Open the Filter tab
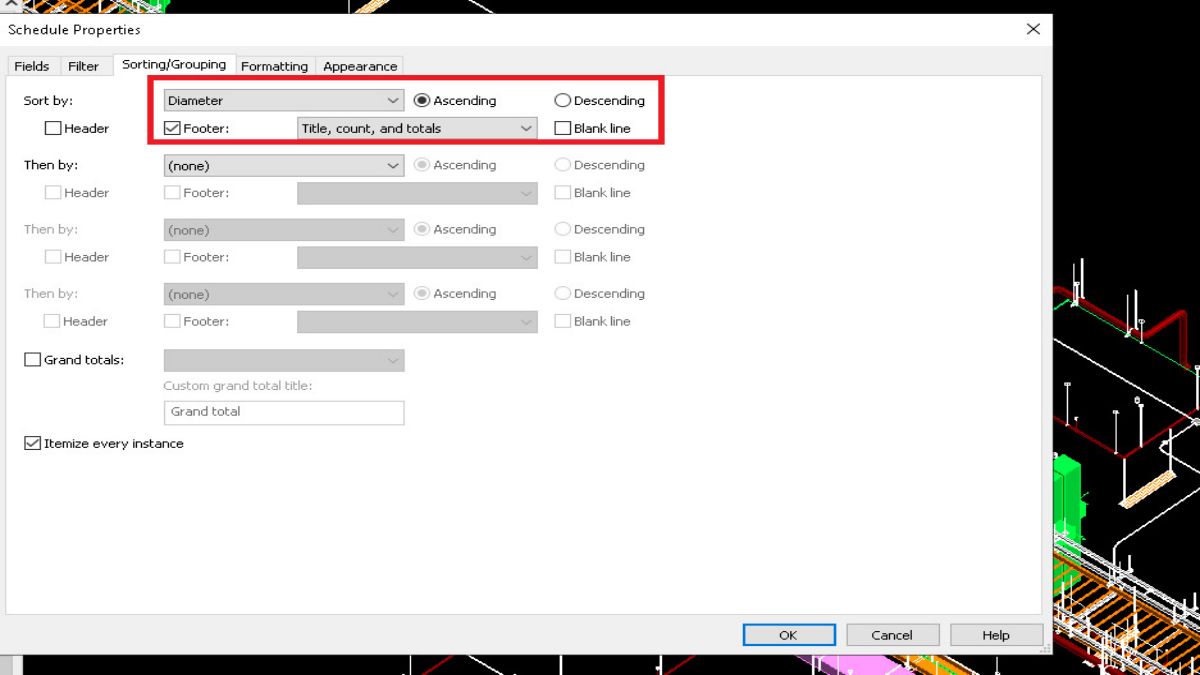 tap(84, 66)
